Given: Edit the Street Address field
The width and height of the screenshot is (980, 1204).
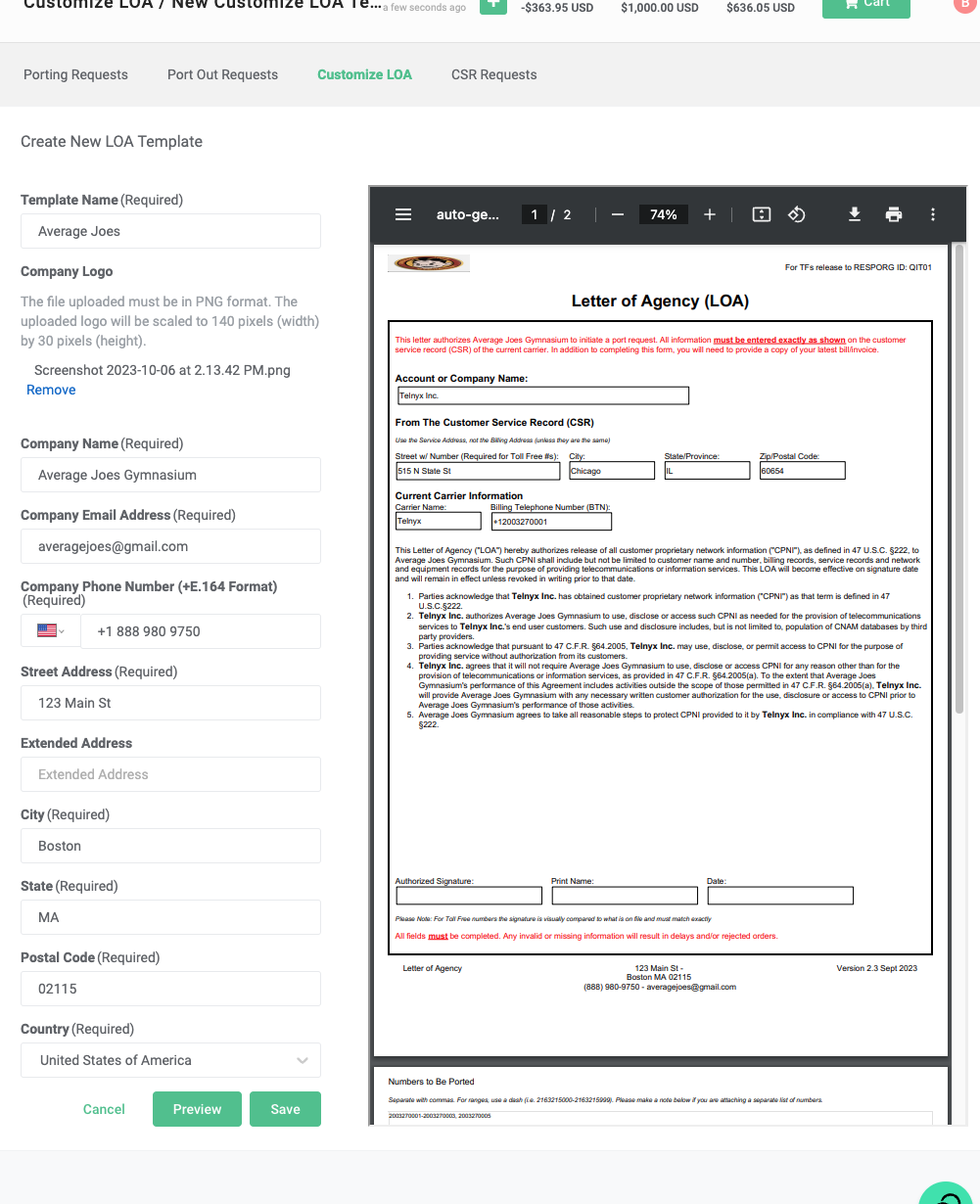Looking at the screenshot, I should tap(170, 703).
